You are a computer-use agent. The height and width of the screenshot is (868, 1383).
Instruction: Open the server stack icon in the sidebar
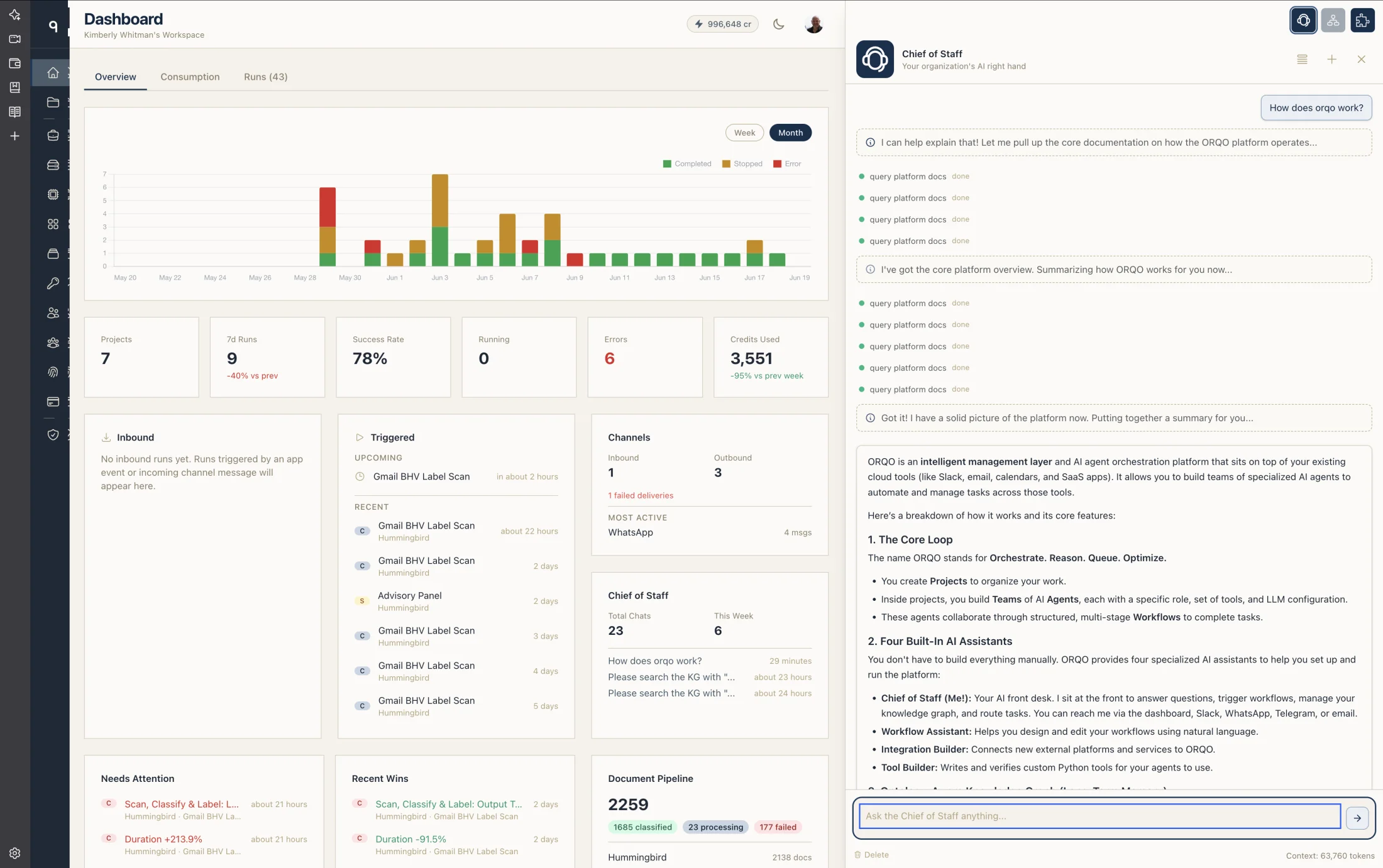53,165
